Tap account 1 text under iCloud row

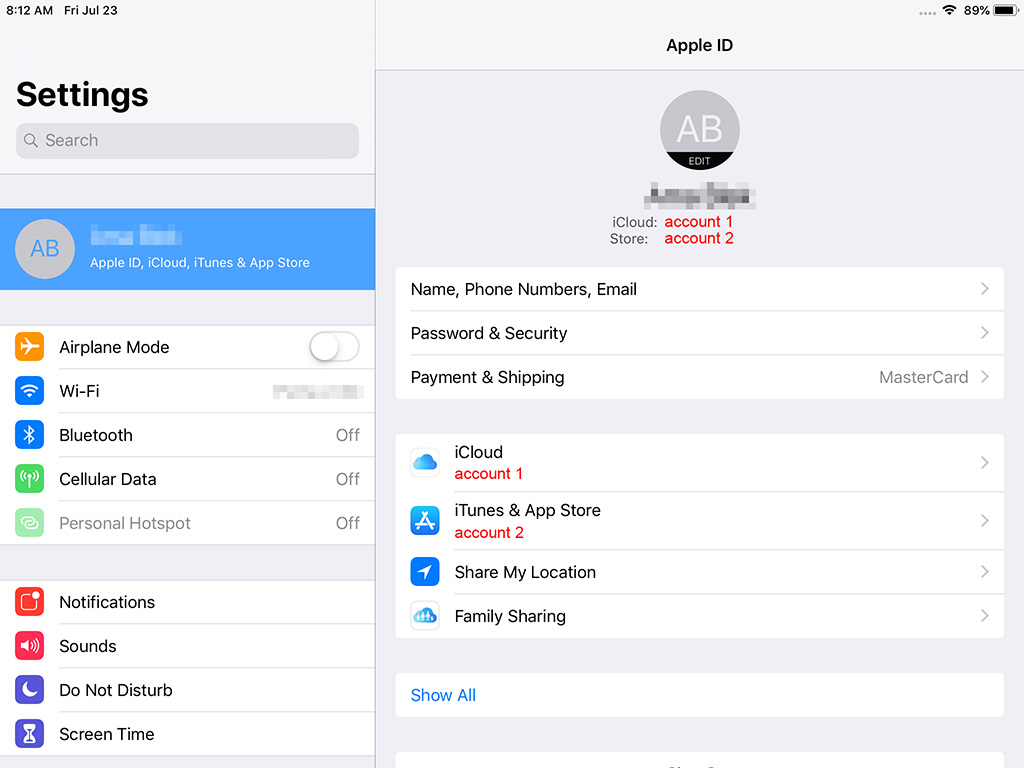click(488, 473)
